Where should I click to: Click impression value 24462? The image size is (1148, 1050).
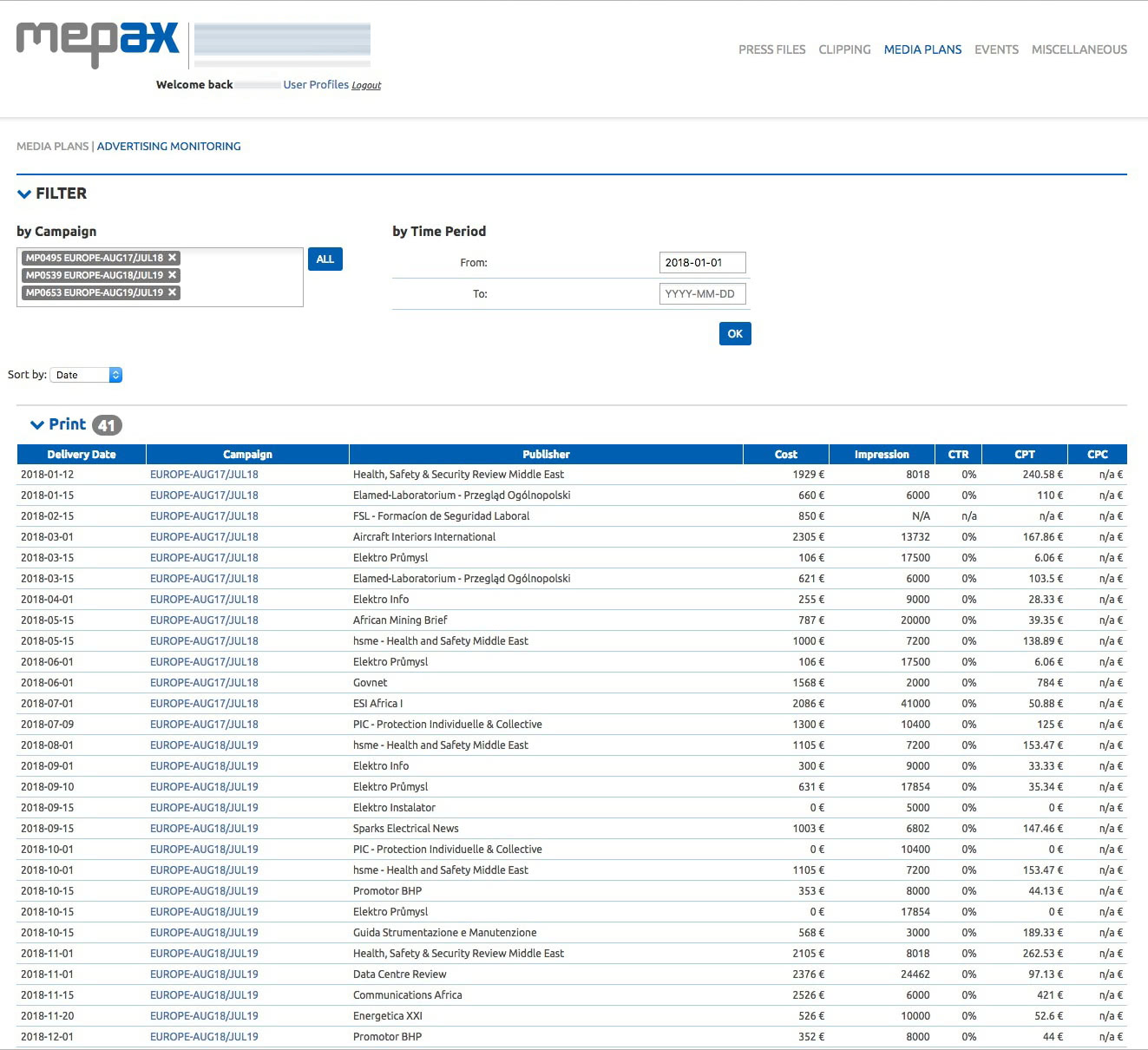(x=915, y=975)
